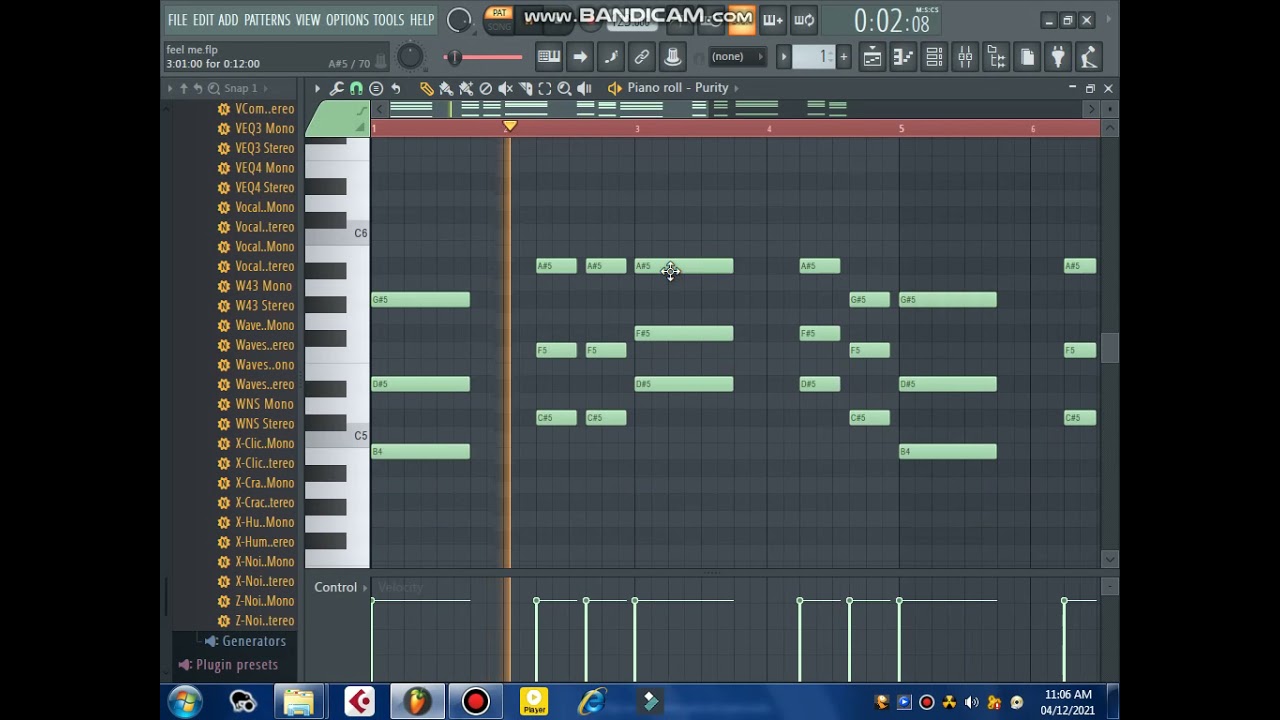Open FL Studio from the Windows taskbar

(417, 701)
